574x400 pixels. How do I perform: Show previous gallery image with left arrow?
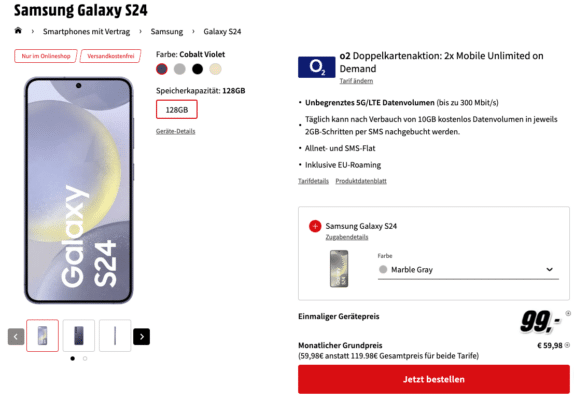tap(16, 337)
